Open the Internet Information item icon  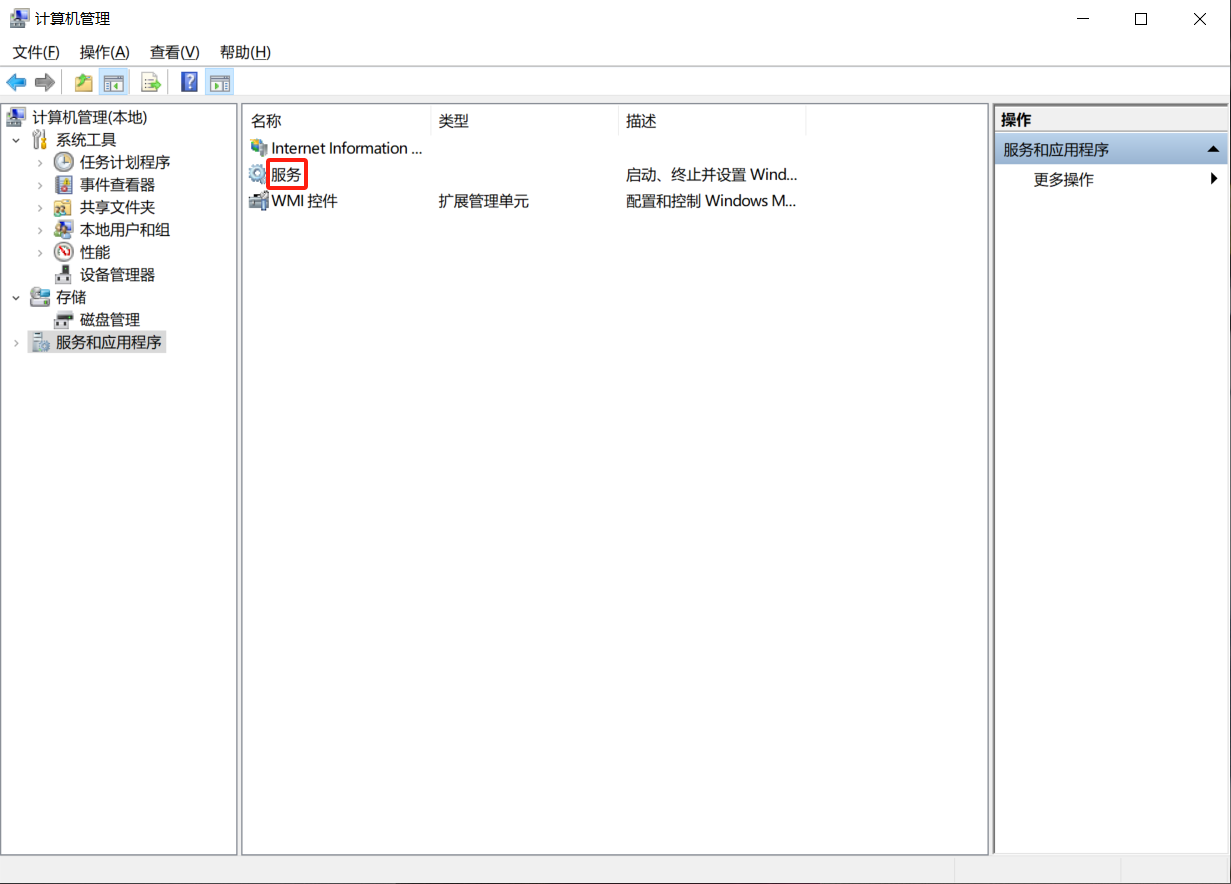tap(258, 147)
